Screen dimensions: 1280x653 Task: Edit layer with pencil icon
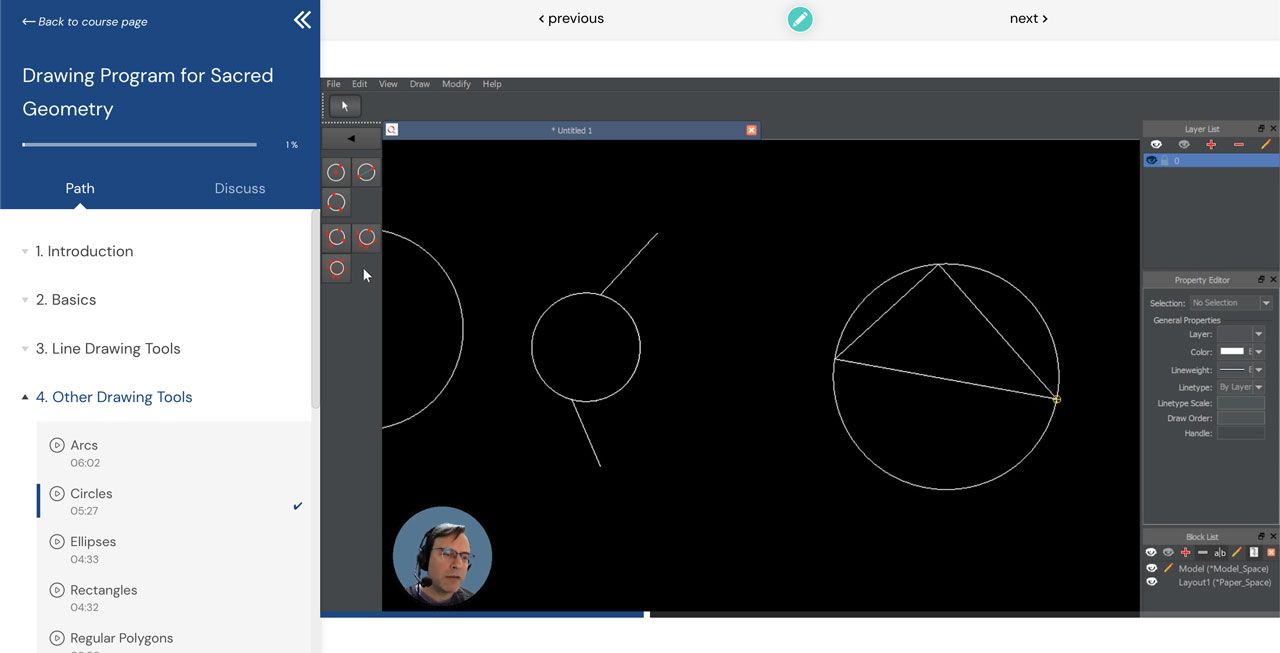tap(1266, 145)
